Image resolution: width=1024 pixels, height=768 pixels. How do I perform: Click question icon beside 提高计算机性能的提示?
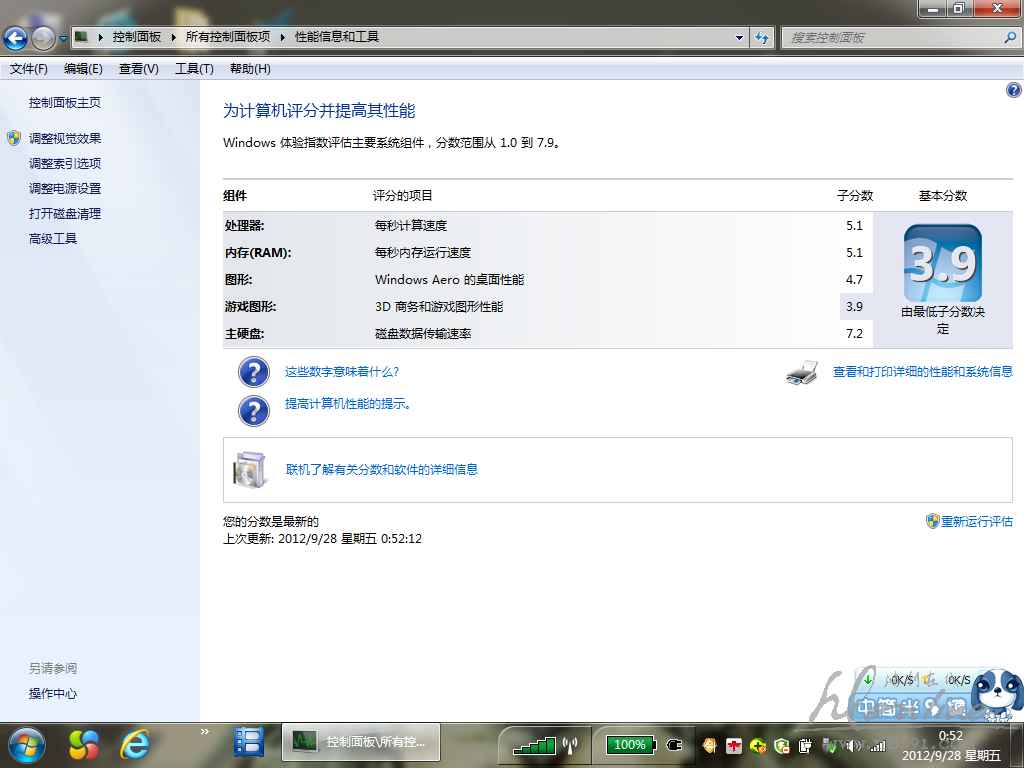point(254,410)
